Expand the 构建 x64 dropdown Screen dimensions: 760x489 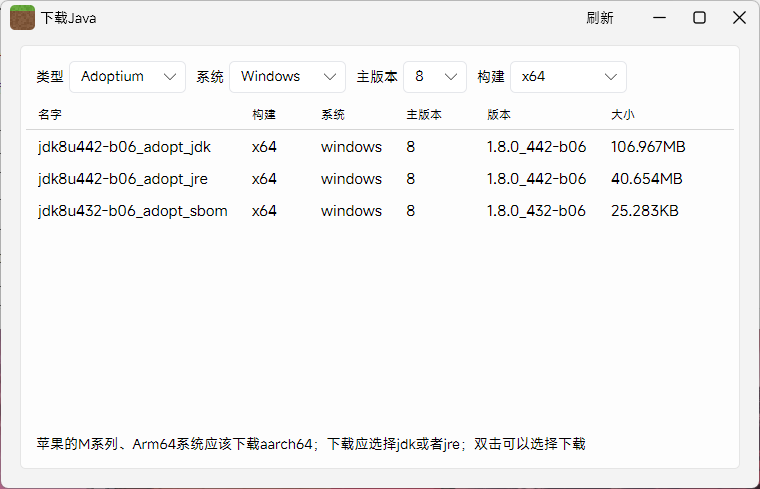pyautogui.click(x=568, y=77)
